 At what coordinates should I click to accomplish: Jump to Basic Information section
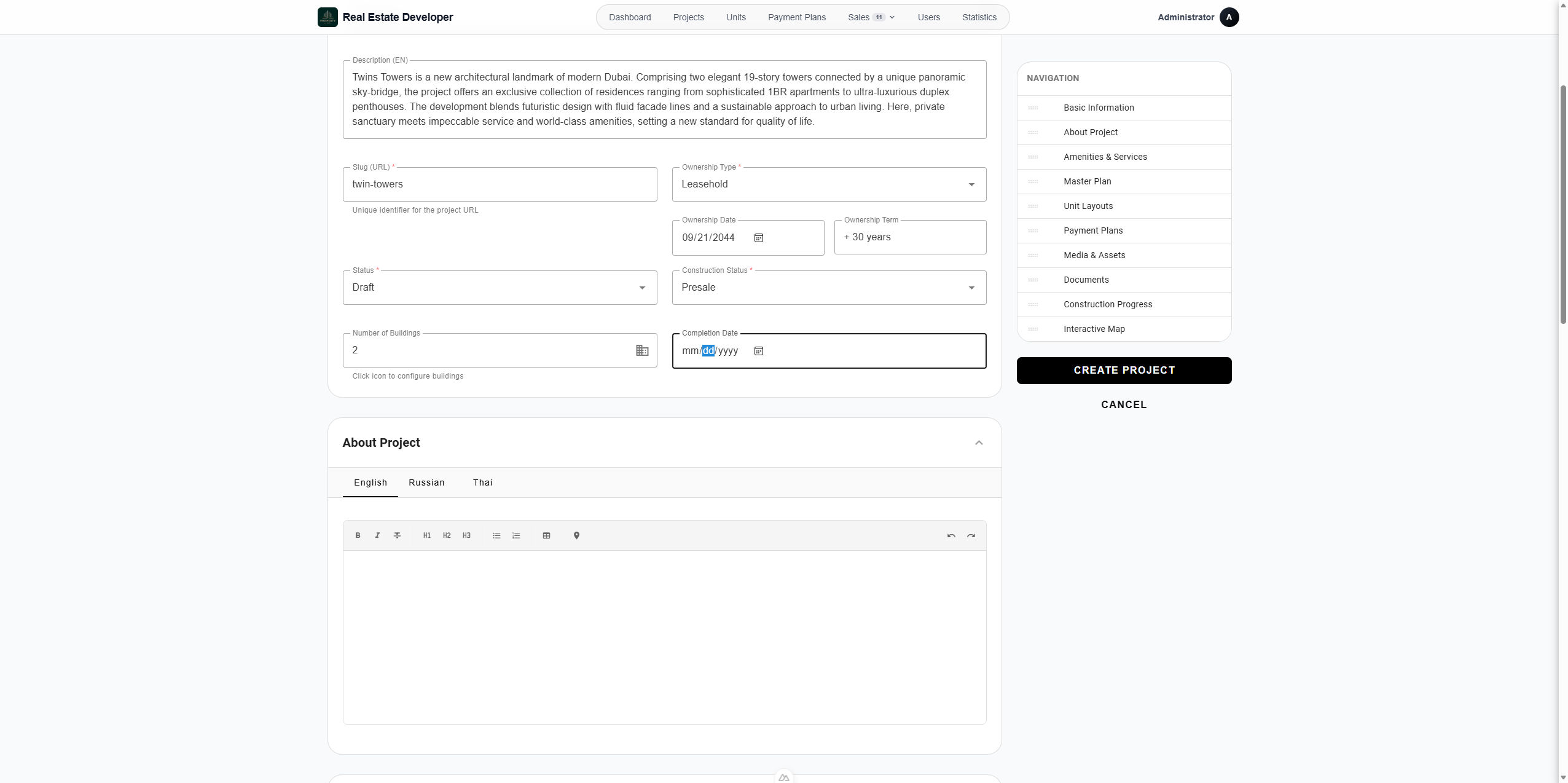point(1124,108)
